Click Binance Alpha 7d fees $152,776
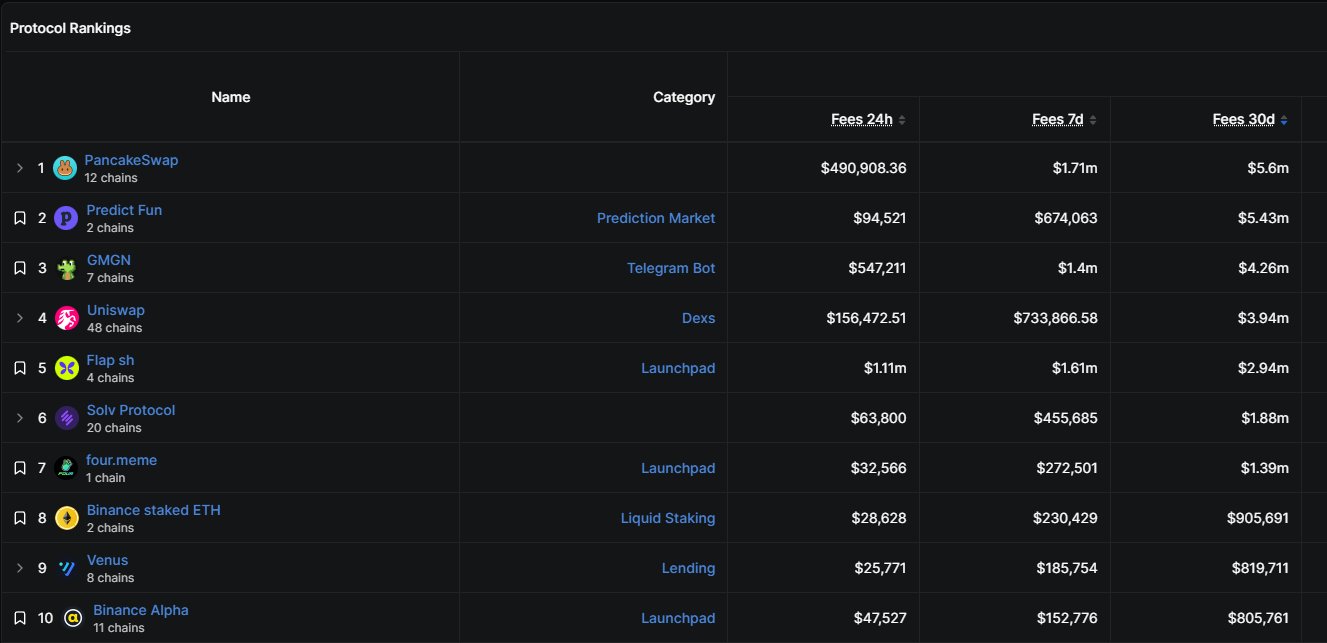The width and height of the screenshot is (1327, 643). (1066, 618)
